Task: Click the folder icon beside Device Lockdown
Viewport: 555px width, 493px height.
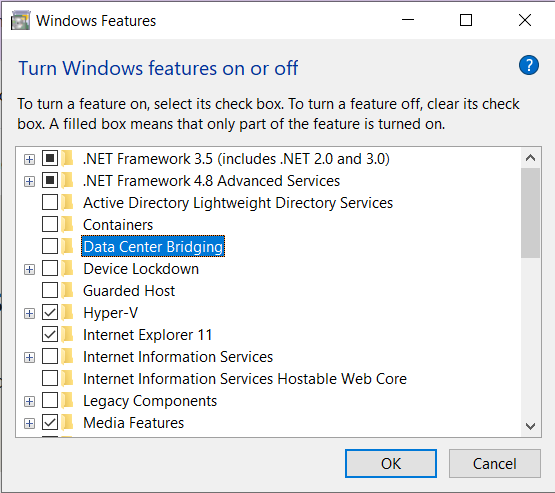Action: pos(67,269)
